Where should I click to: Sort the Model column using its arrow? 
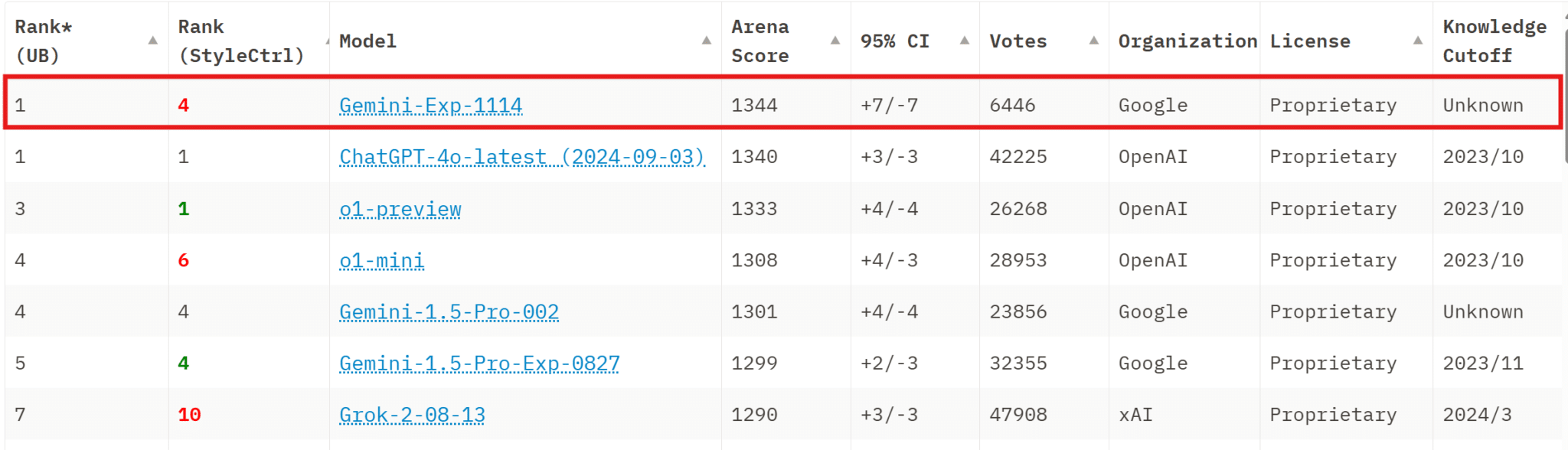706,41
